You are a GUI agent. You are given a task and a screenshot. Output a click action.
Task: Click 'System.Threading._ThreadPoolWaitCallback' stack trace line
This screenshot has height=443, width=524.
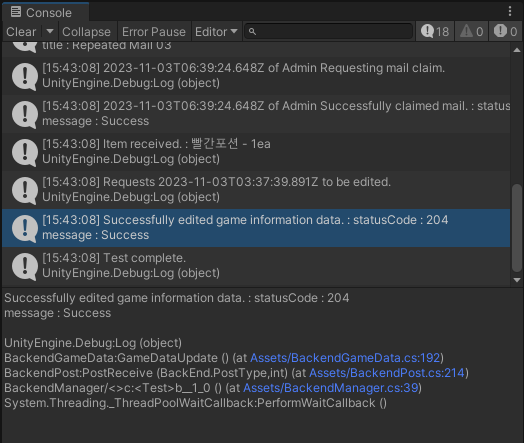195,403
